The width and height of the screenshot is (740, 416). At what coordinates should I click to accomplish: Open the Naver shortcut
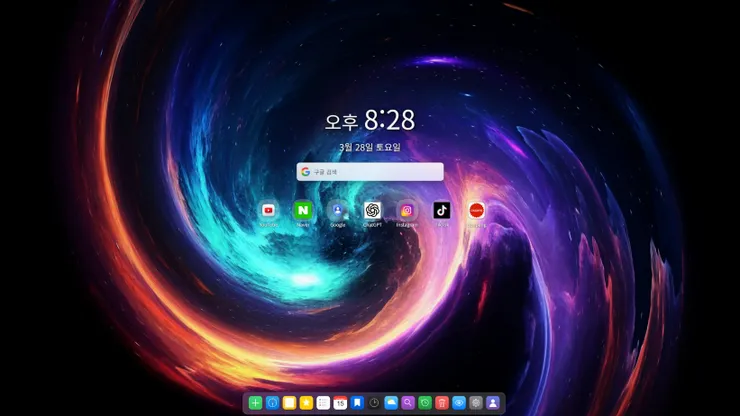click(x=303, y=211)
